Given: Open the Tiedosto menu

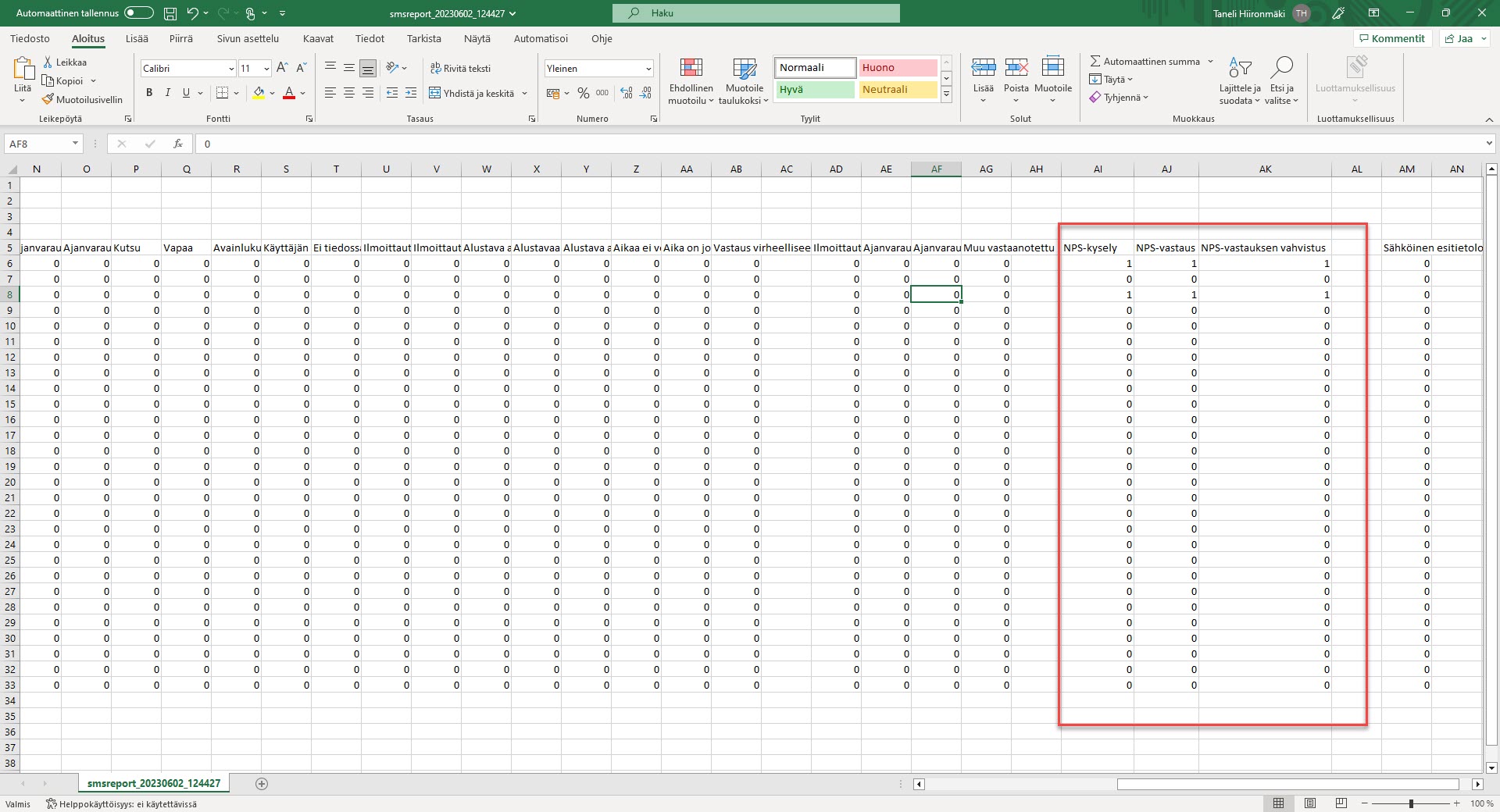Looking at the screenshot, I should [30, 38].
